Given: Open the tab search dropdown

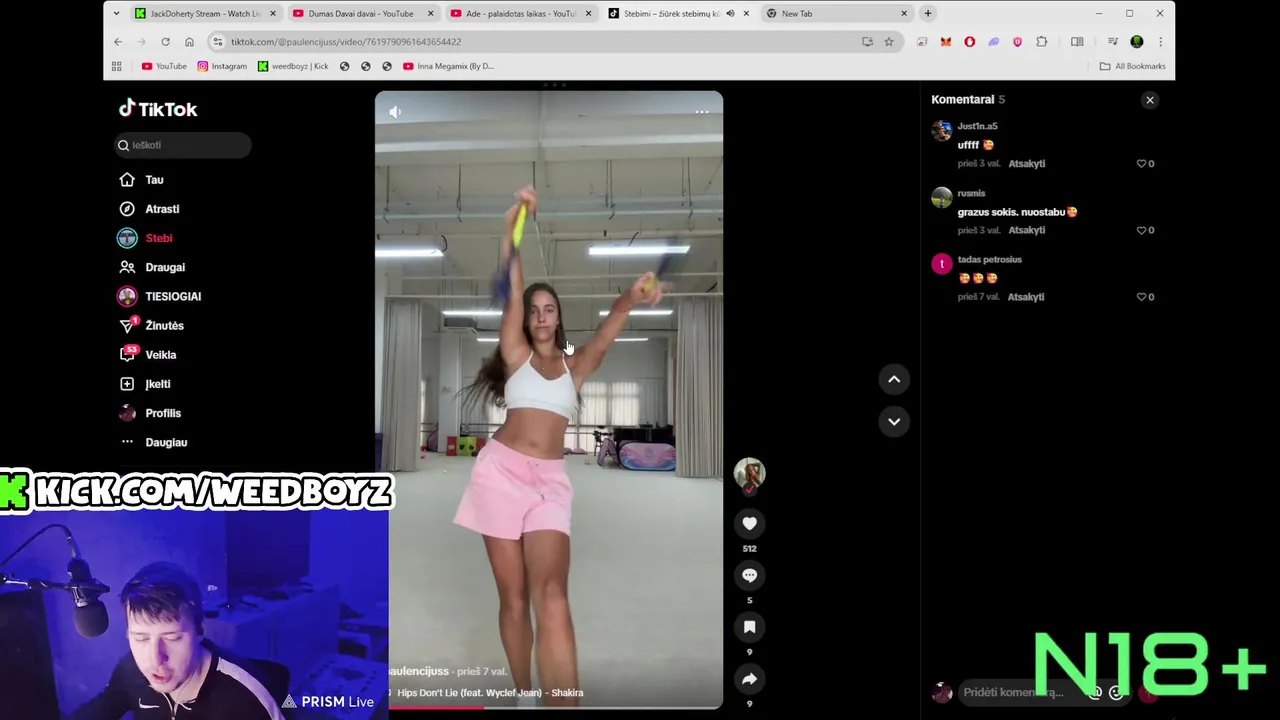Looking at the screenshot, I should tap(116, 14).
